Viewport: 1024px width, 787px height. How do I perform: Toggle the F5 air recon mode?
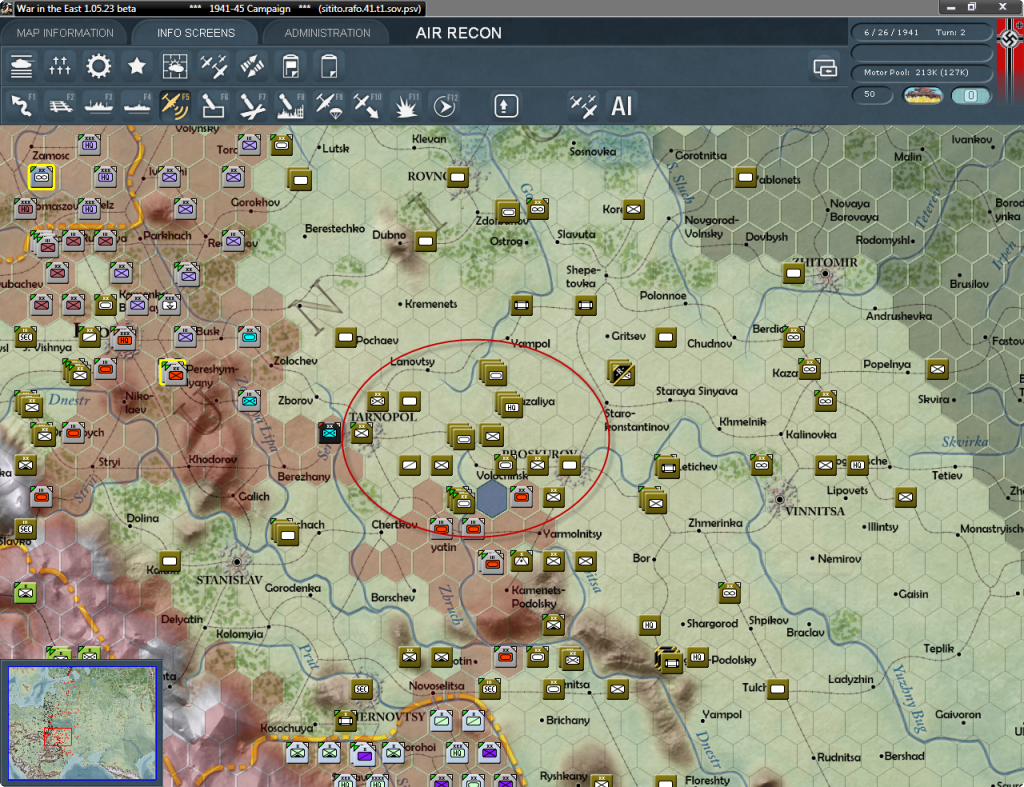pyautogui.click(x=175, y=106)
